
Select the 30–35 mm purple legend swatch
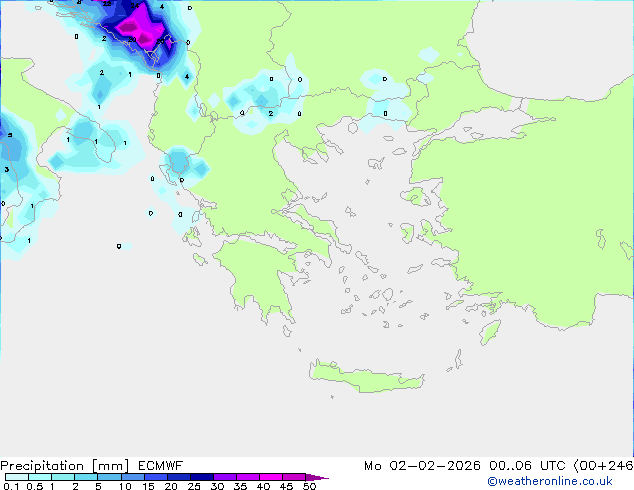point(225,477)
